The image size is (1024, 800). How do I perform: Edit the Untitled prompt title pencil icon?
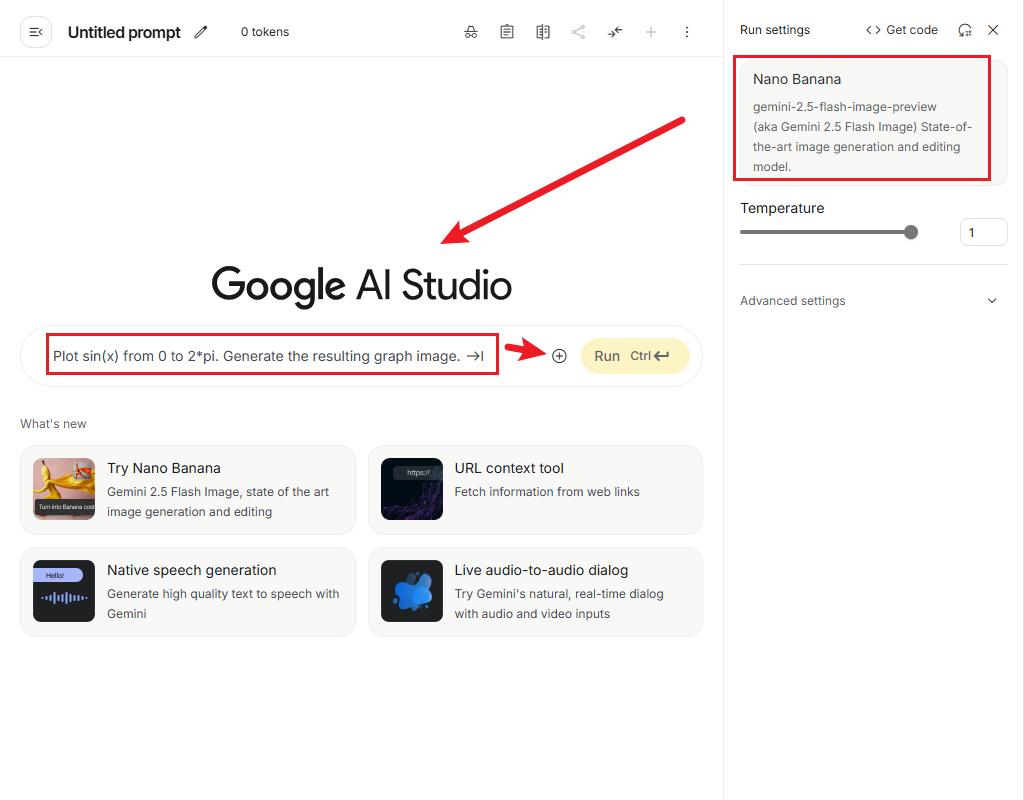click(200, 32)
